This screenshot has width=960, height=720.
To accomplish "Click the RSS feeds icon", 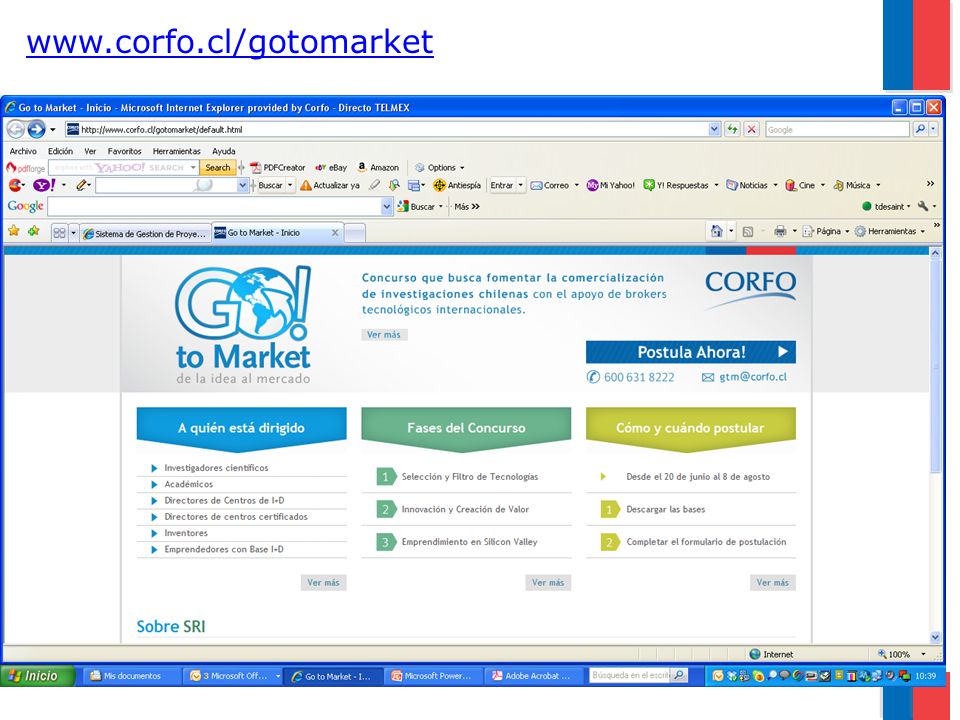I will click(x=748, y=231).
